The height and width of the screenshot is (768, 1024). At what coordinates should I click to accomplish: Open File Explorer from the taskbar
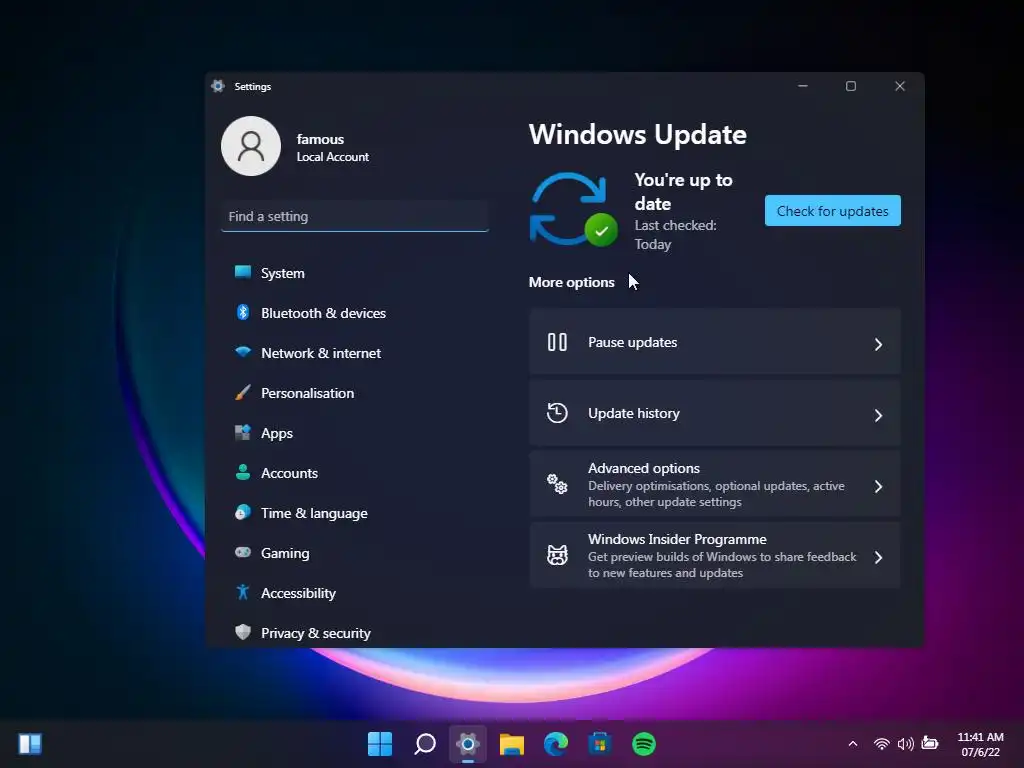(x=512, y=744)
